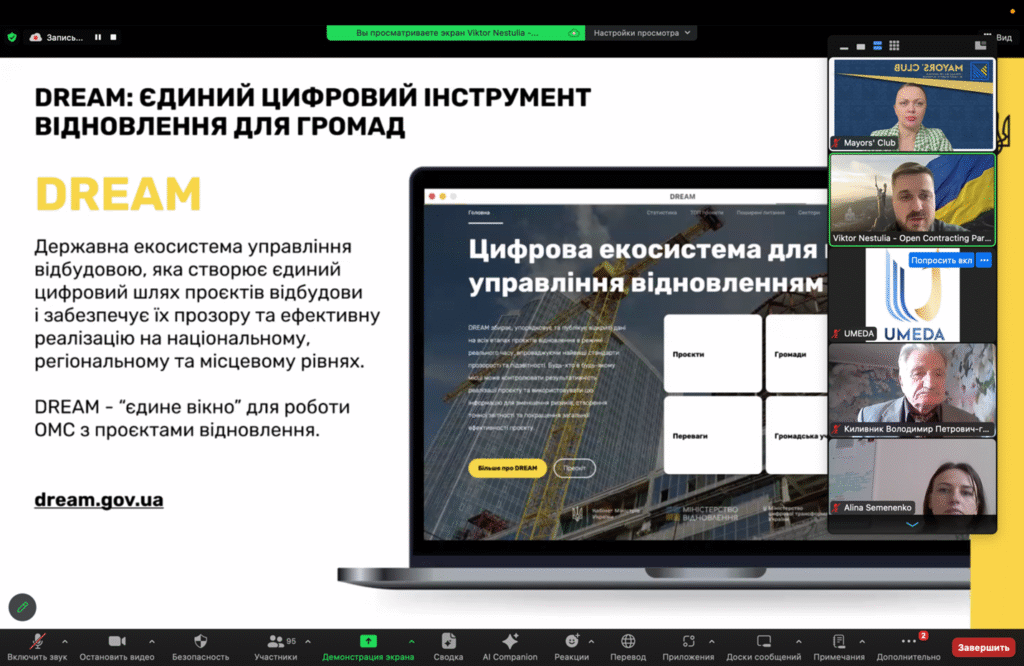
Task: Open the Дополнительно more menu
Action: pos(908,647)
